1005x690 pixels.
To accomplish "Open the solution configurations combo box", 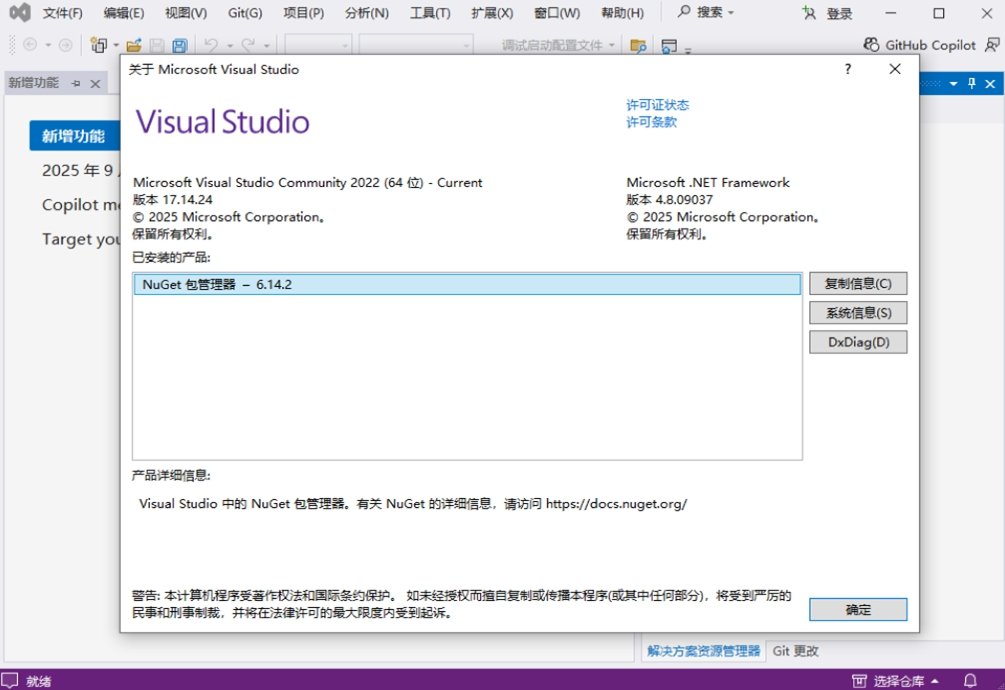I will pyautogui.click(x=319, y=45).
